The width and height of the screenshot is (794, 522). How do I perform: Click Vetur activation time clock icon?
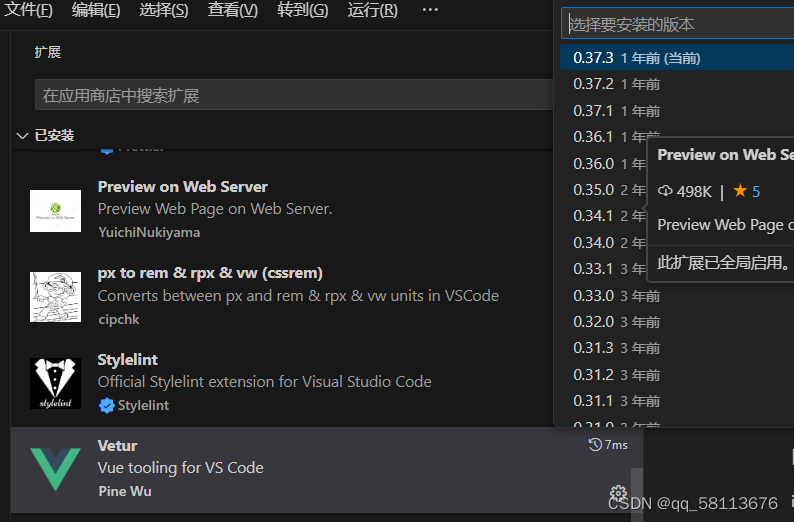coord(594,445)
